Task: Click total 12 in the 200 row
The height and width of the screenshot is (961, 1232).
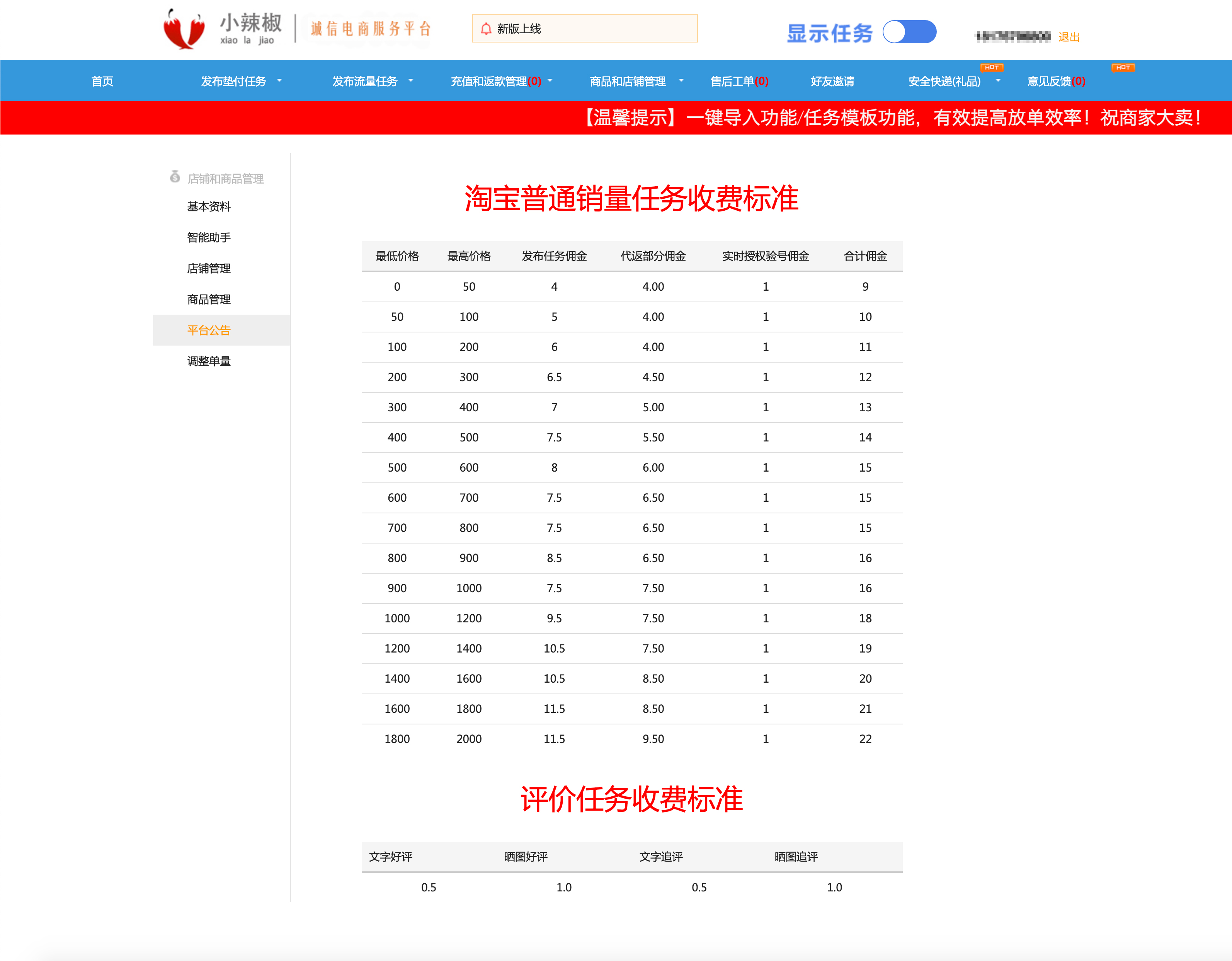Action: (x=865, y=377)
